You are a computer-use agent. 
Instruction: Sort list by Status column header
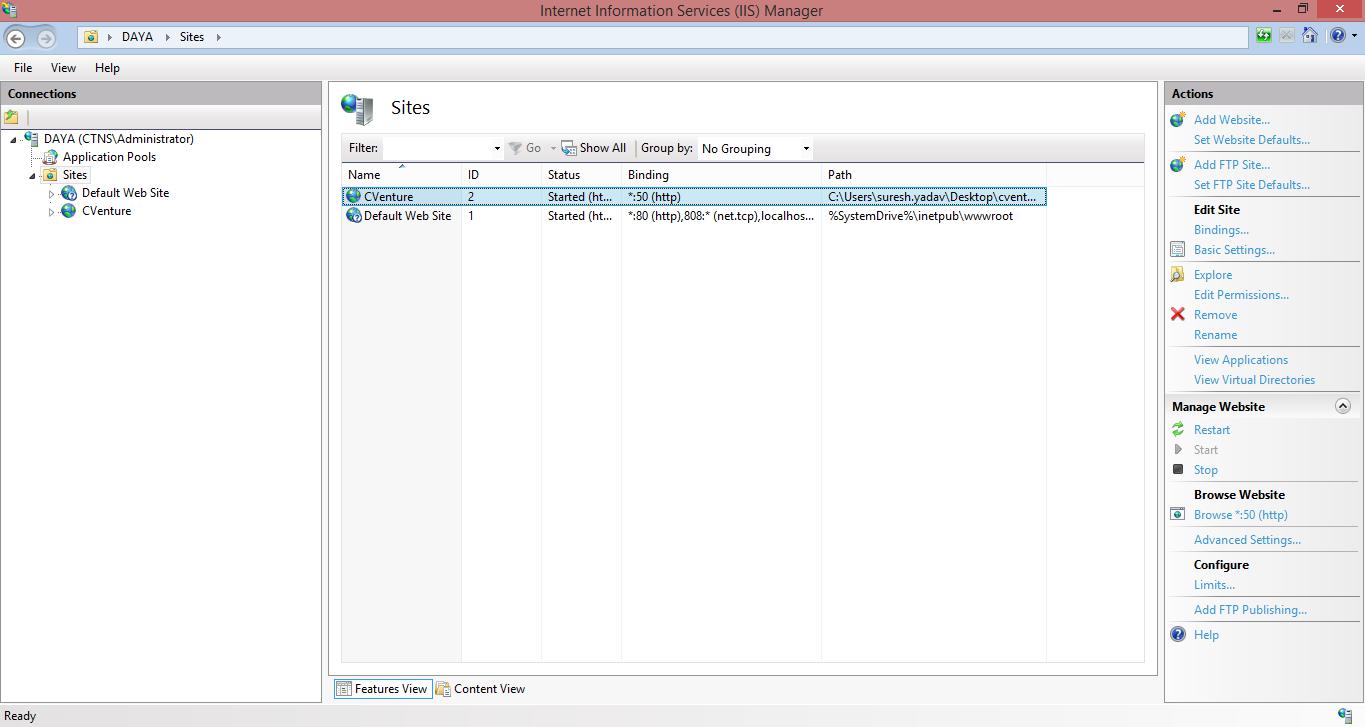click(581, 175)
